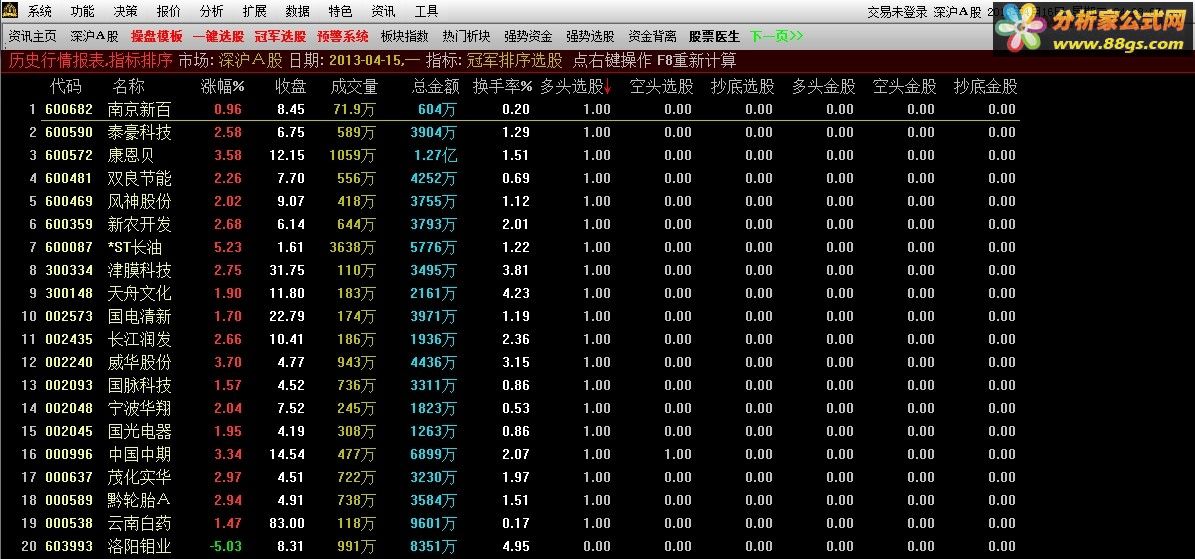Open the 资讯 menu
Viewport: 1195px width, 559px height.
pos(383,11)
